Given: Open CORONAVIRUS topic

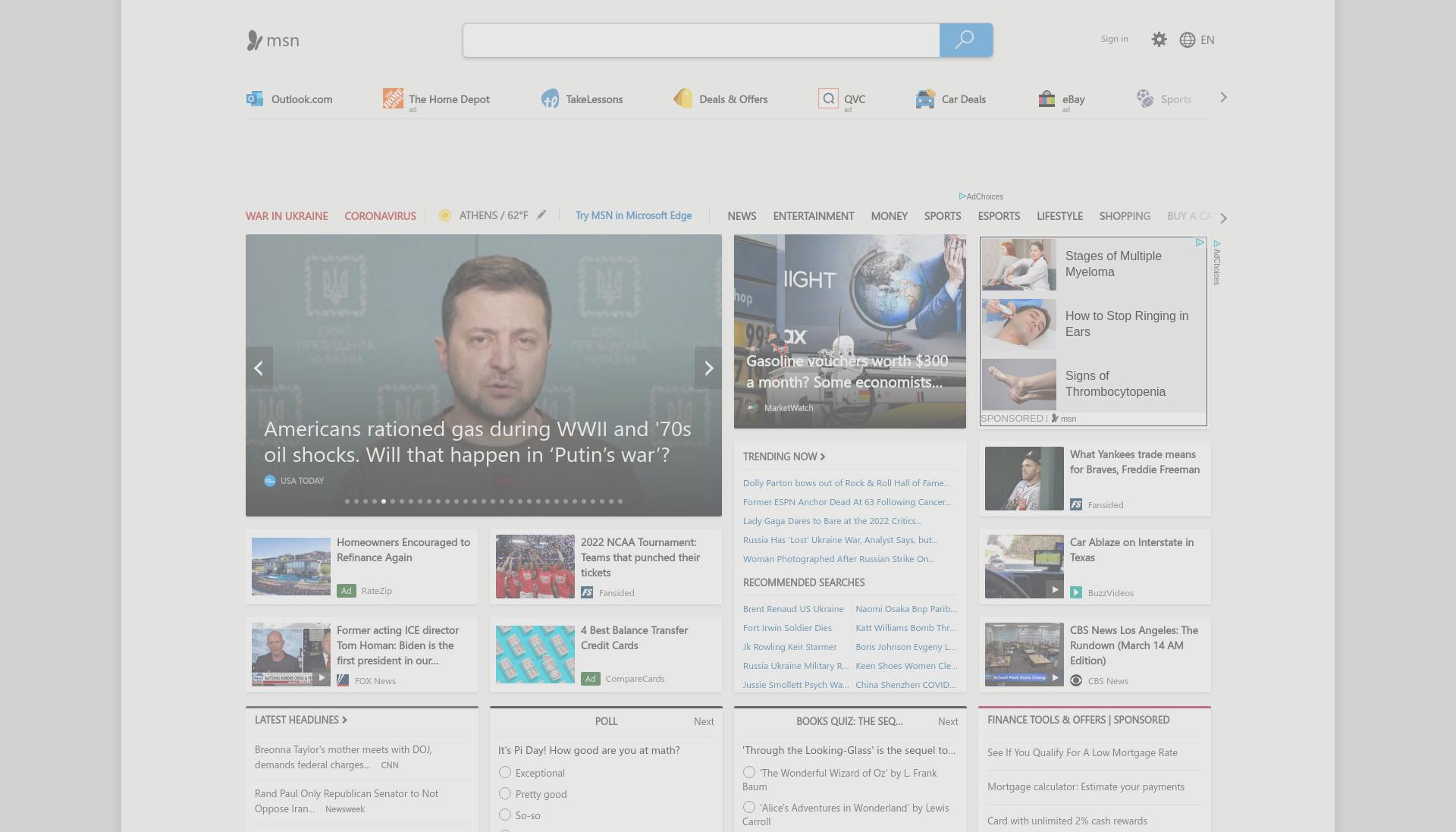Looking at the screenshot, I should tap(380, 216).
